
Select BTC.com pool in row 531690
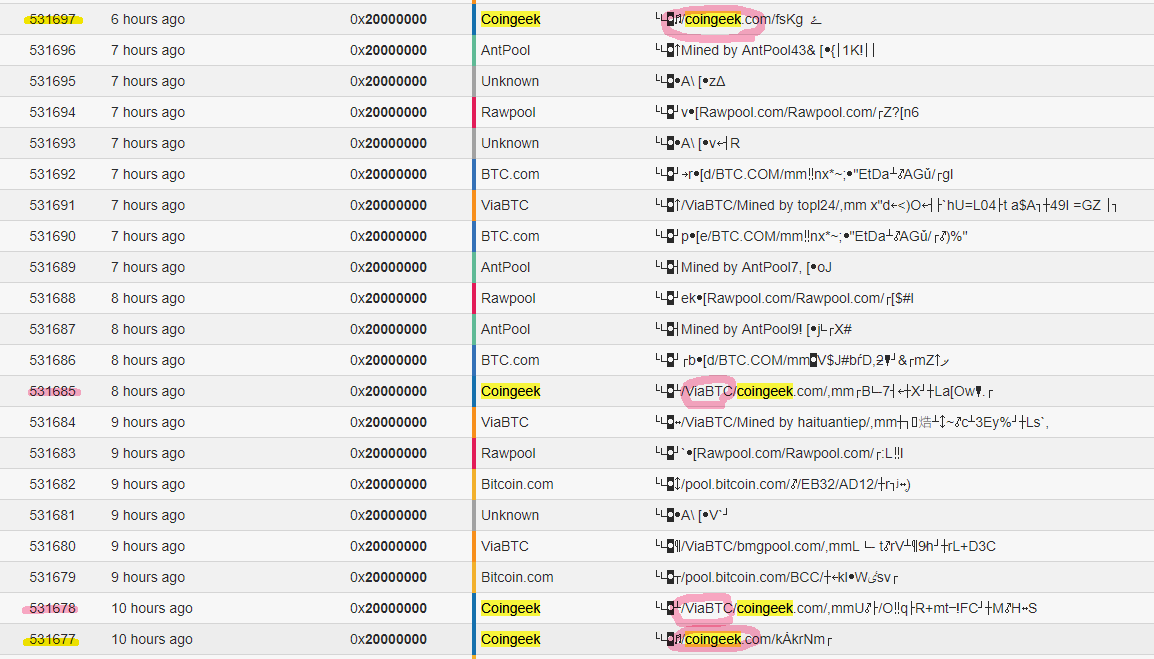click(510, 236)
